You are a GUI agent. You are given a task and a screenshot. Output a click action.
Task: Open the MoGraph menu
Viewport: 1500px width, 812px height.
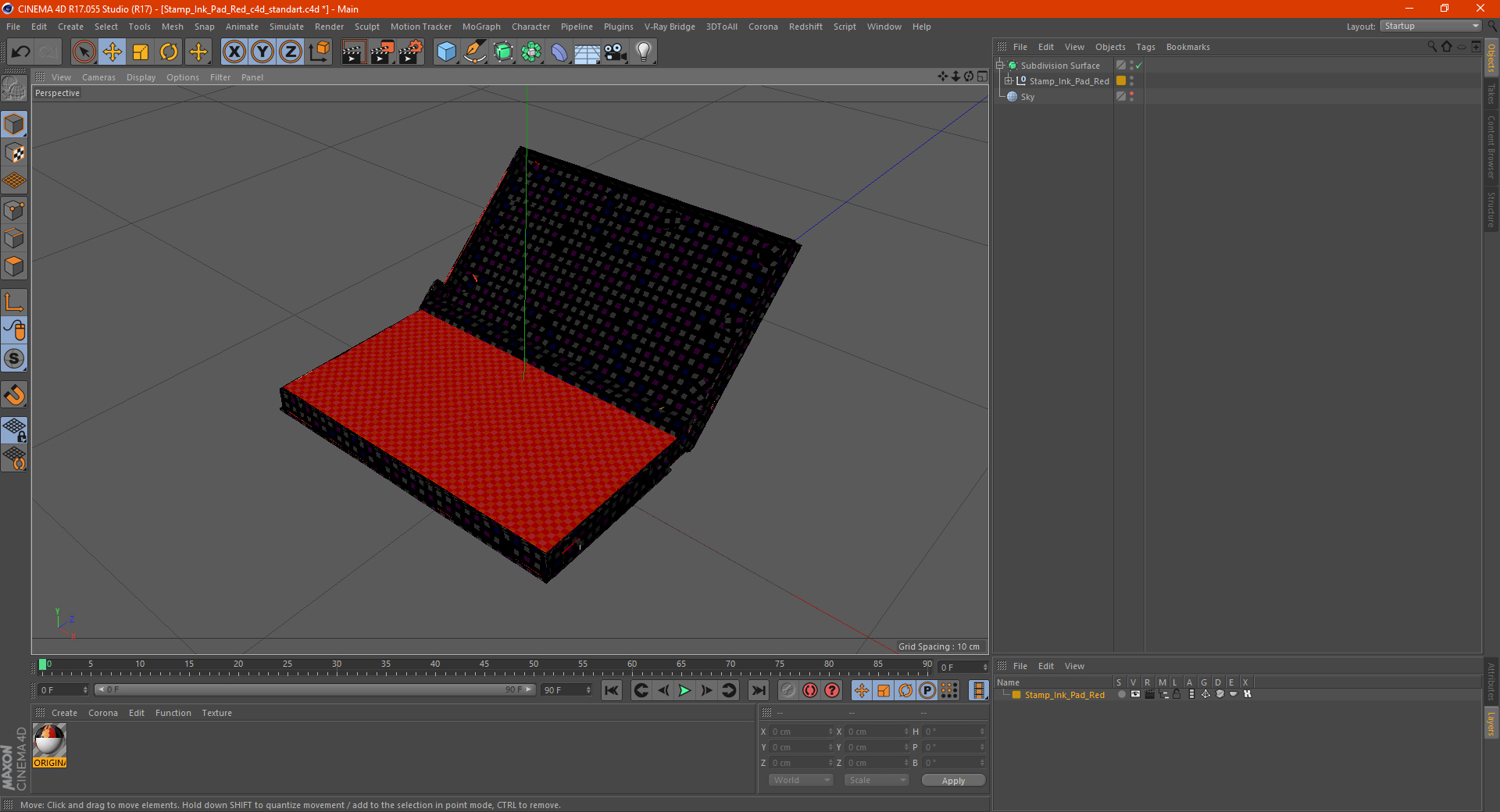481,27
